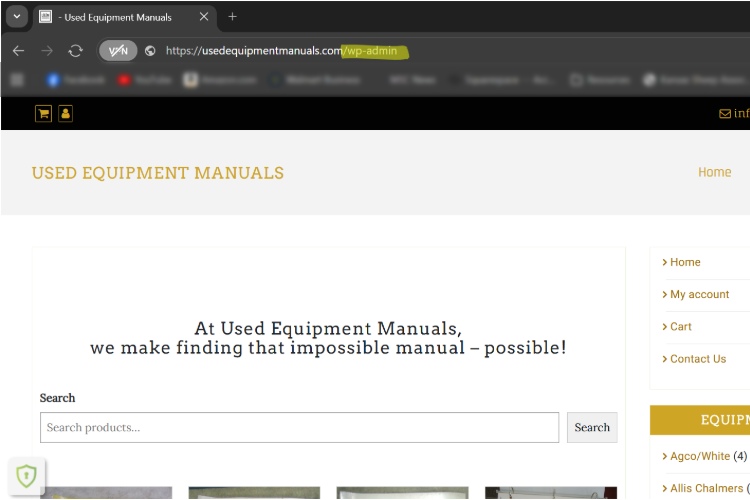This screenshot has height=500, width=750.
Task: Open a new tab with plus icon
Action: (x=232, y=17)
